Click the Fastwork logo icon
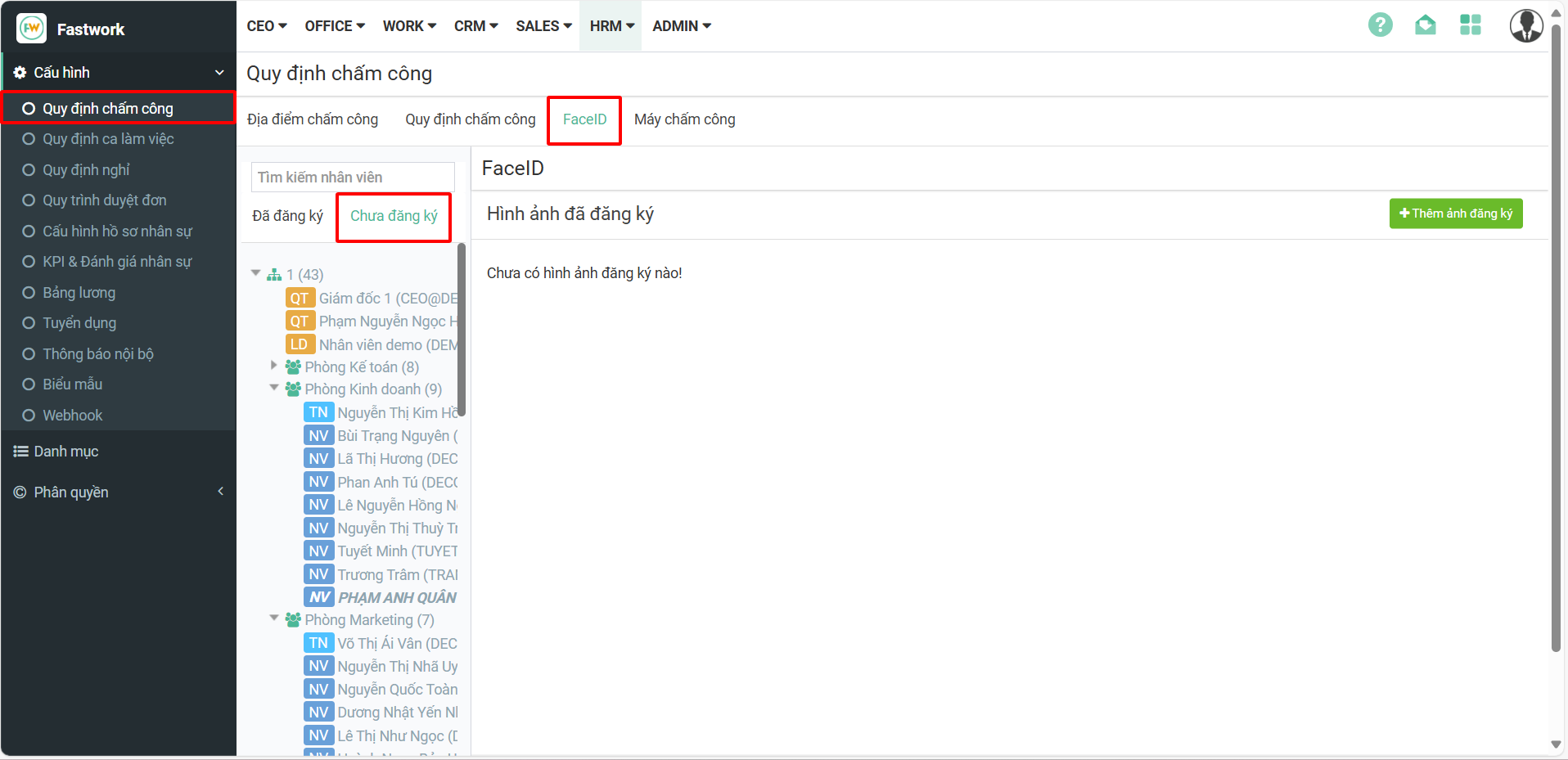The image size is (1568, 760). click(x=31, y=29)
